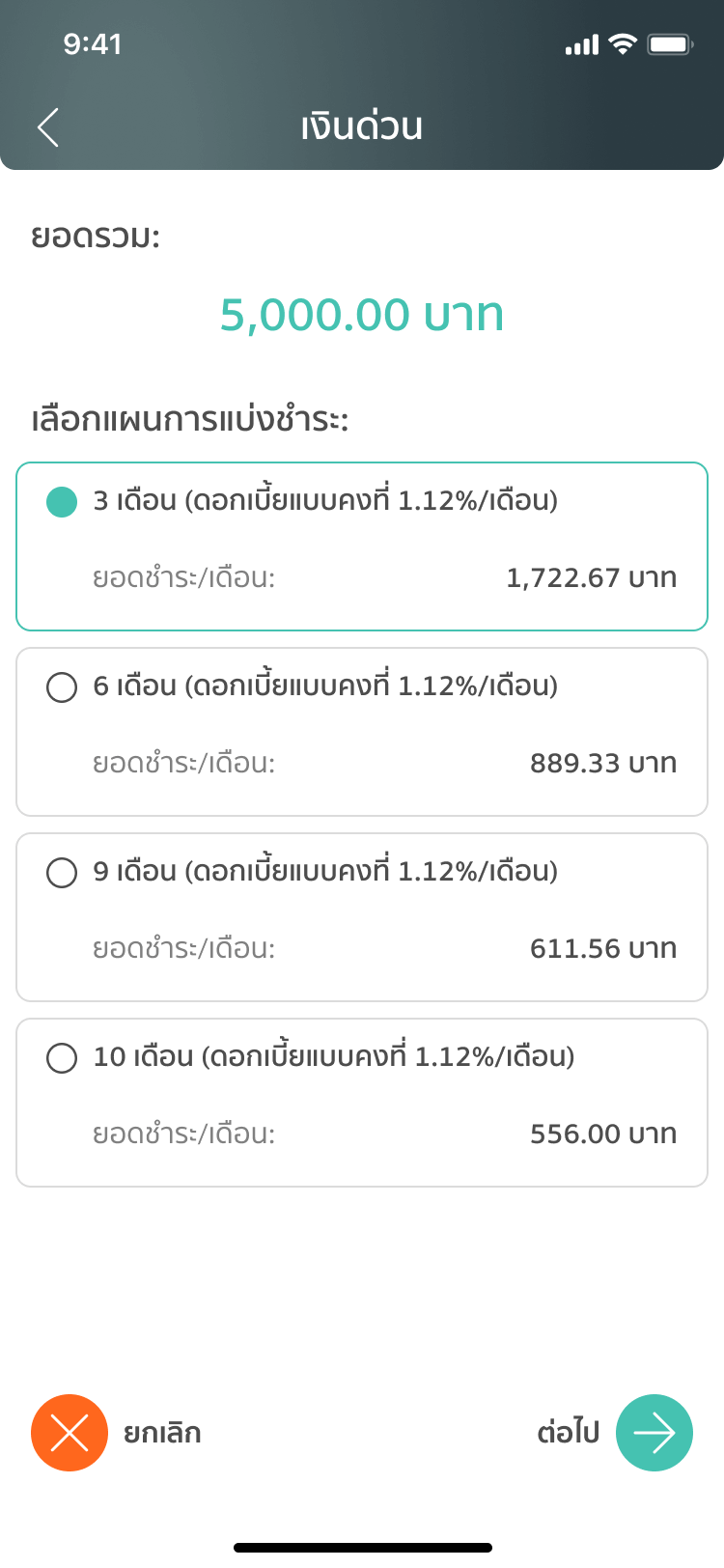
Task: Tap the 5,000.00 บาท total amount
Action: pos(362,316)
